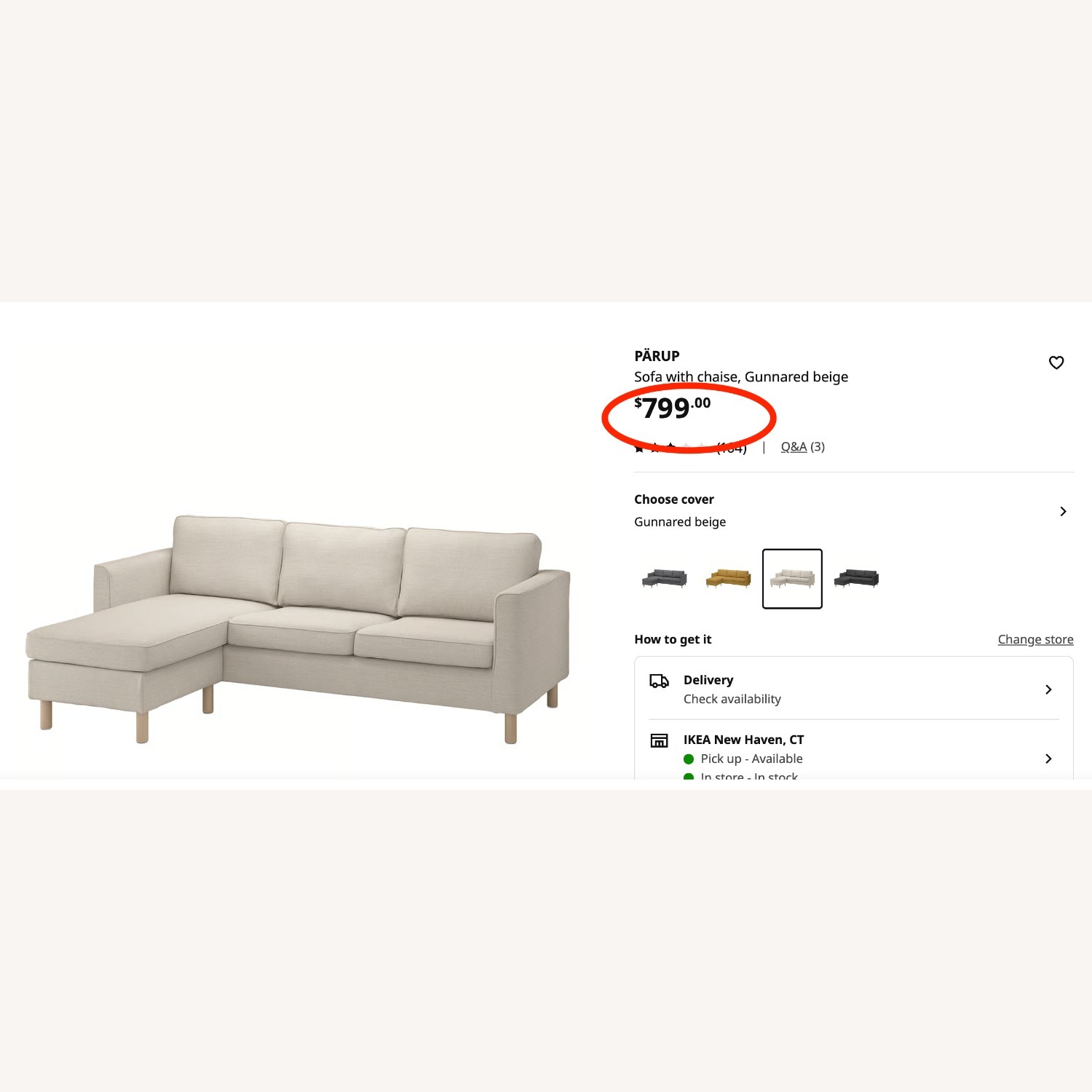The image size is (1092, 1092).
Task: Select the Gunnared beige cover swatch
Action: pyautogui.click(x=792, y=579)
